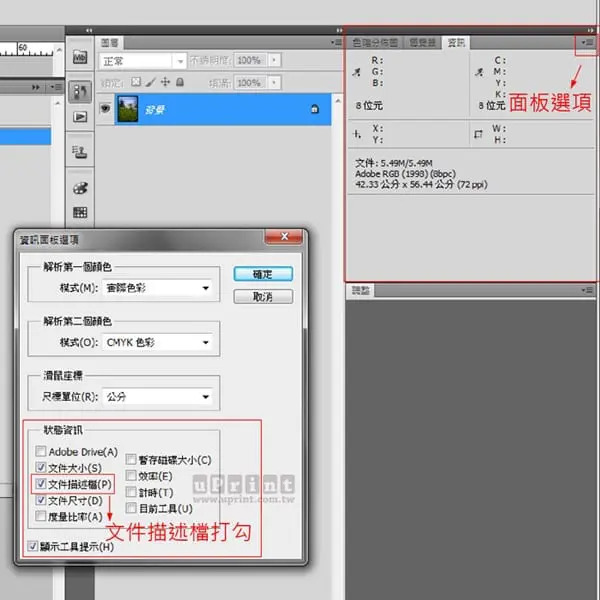Viewport: 600px width, 600px height.
Task: Open the opacity slider arrow
Action: click(274, 60)
